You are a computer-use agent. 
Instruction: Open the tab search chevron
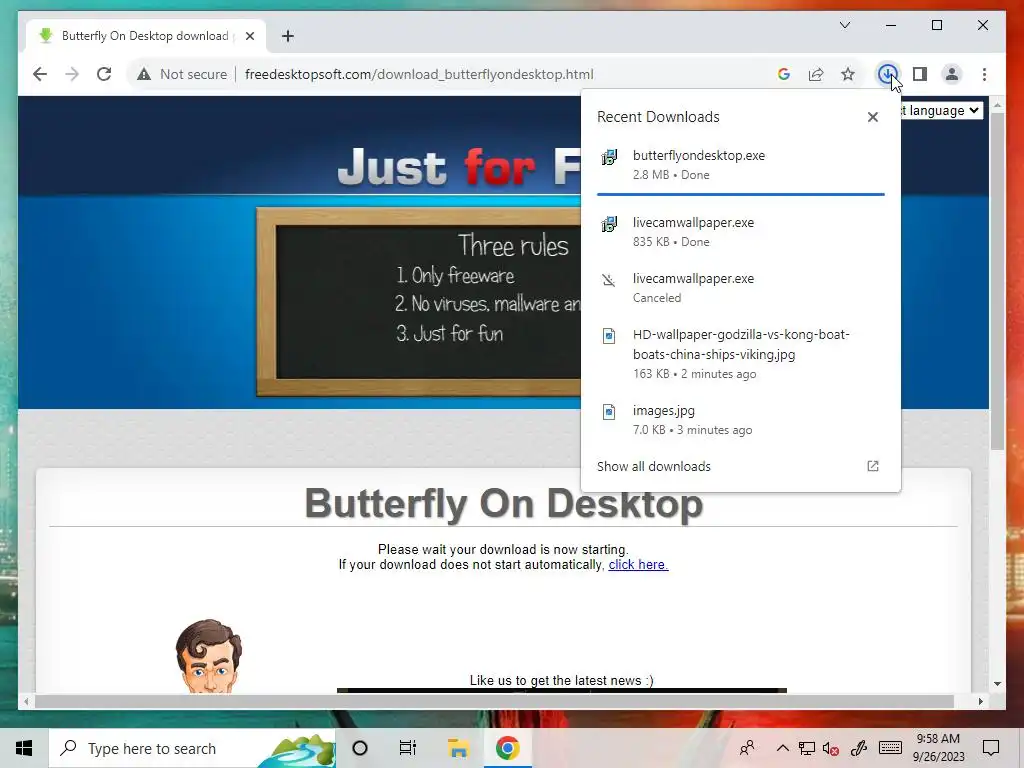[845, 25]
